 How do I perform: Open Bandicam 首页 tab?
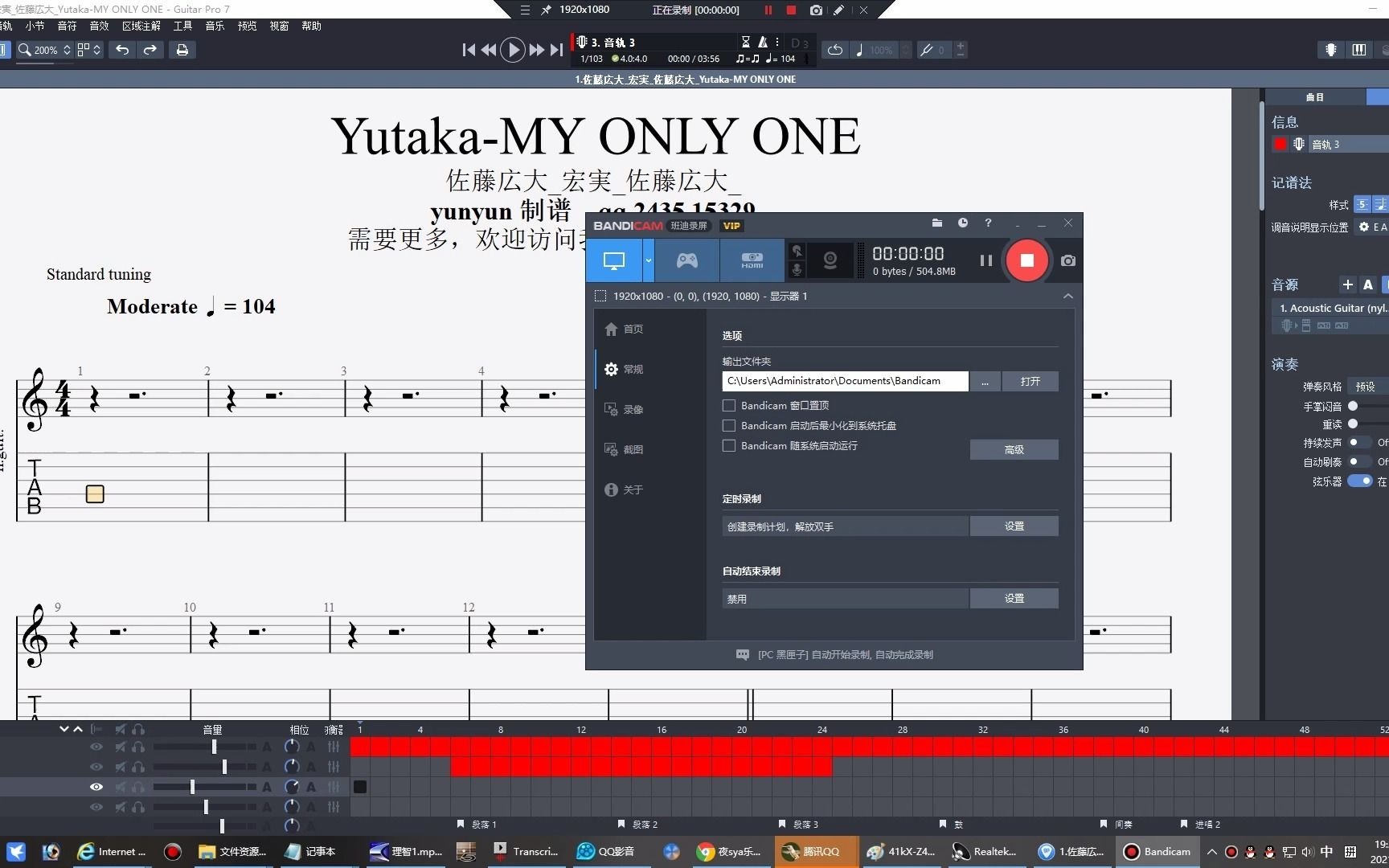(x=624, y=329)
